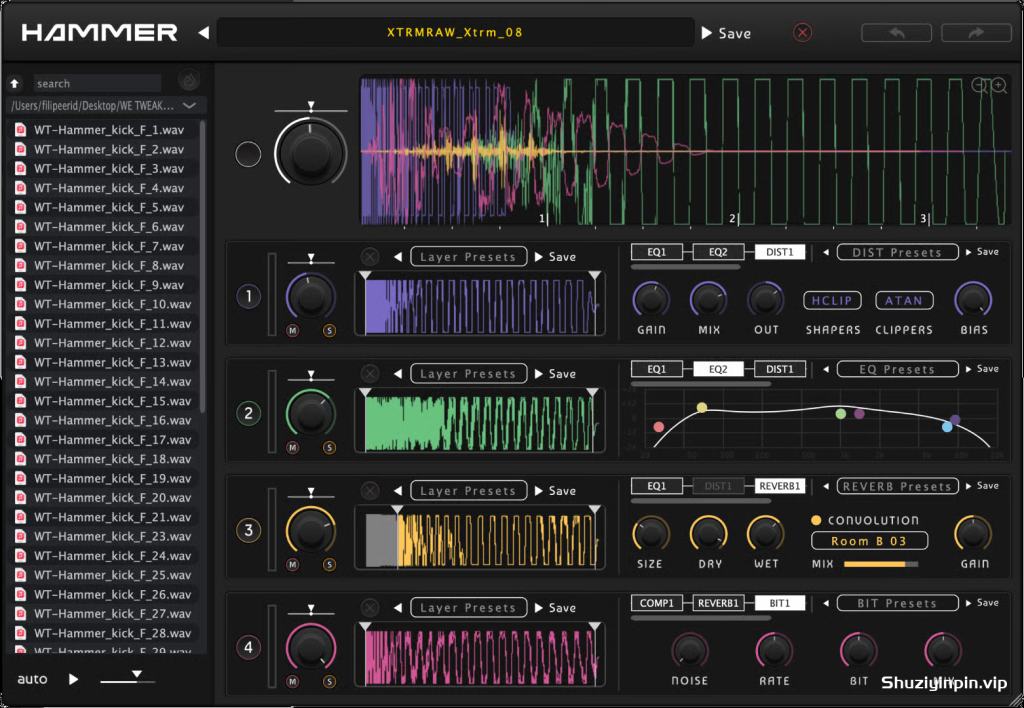Viewport: 1024px width, 708px height.
Task: Open layer 3 Layer Presets menu
Action: point(468,491)
